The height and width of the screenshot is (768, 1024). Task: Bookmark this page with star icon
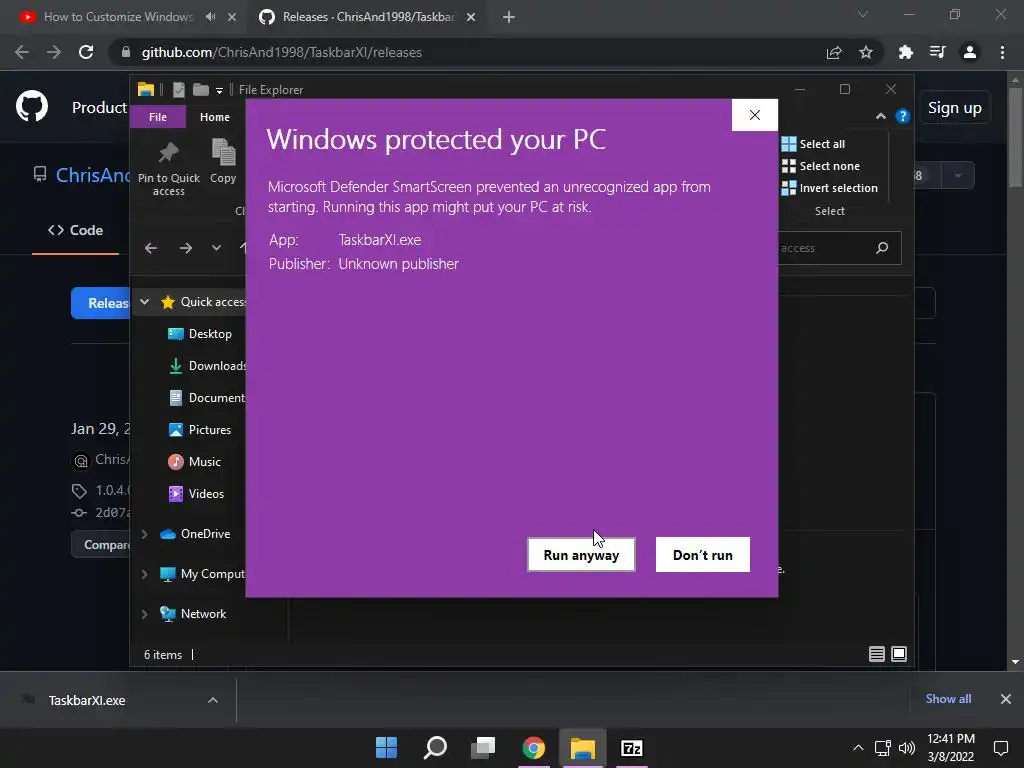pyautogui.click(x=865, y=52)
